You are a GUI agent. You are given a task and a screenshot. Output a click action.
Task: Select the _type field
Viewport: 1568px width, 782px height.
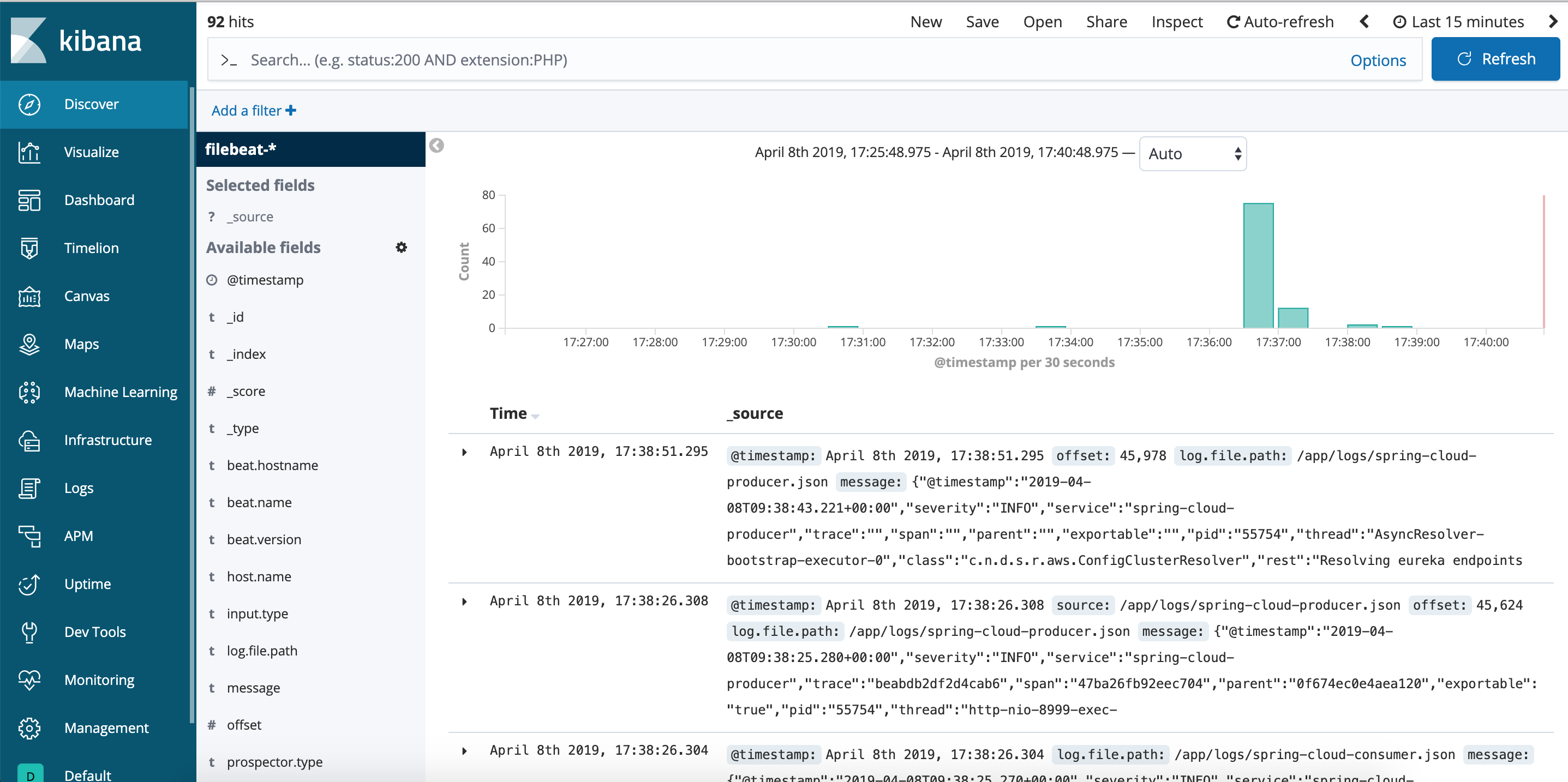pos(242,429)
